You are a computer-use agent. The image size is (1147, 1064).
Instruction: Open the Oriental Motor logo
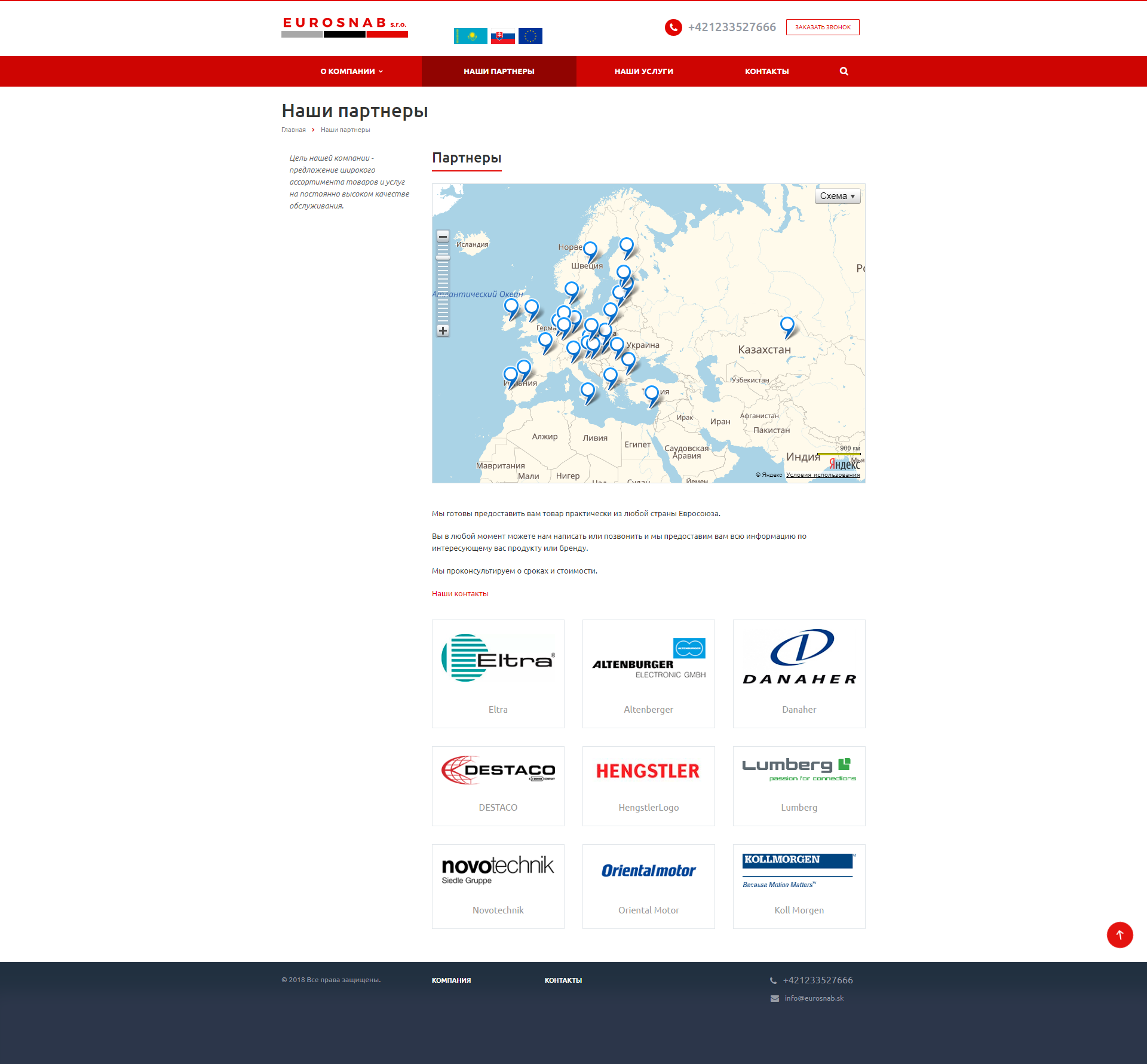(649, 870)
